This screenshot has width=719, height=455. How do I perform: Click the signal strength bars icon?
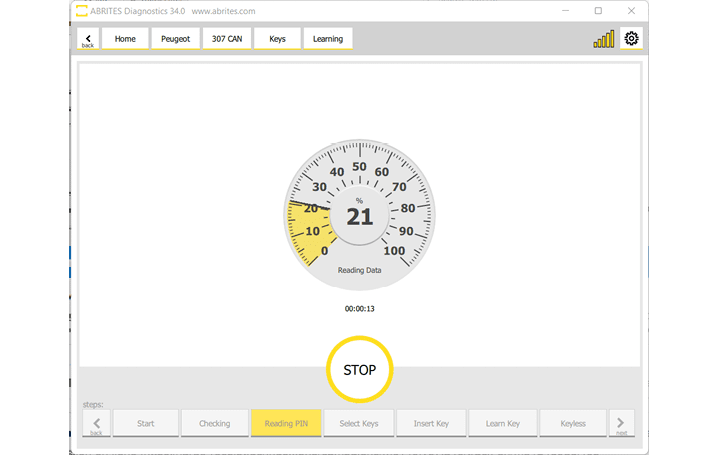[x=604, y=40]
